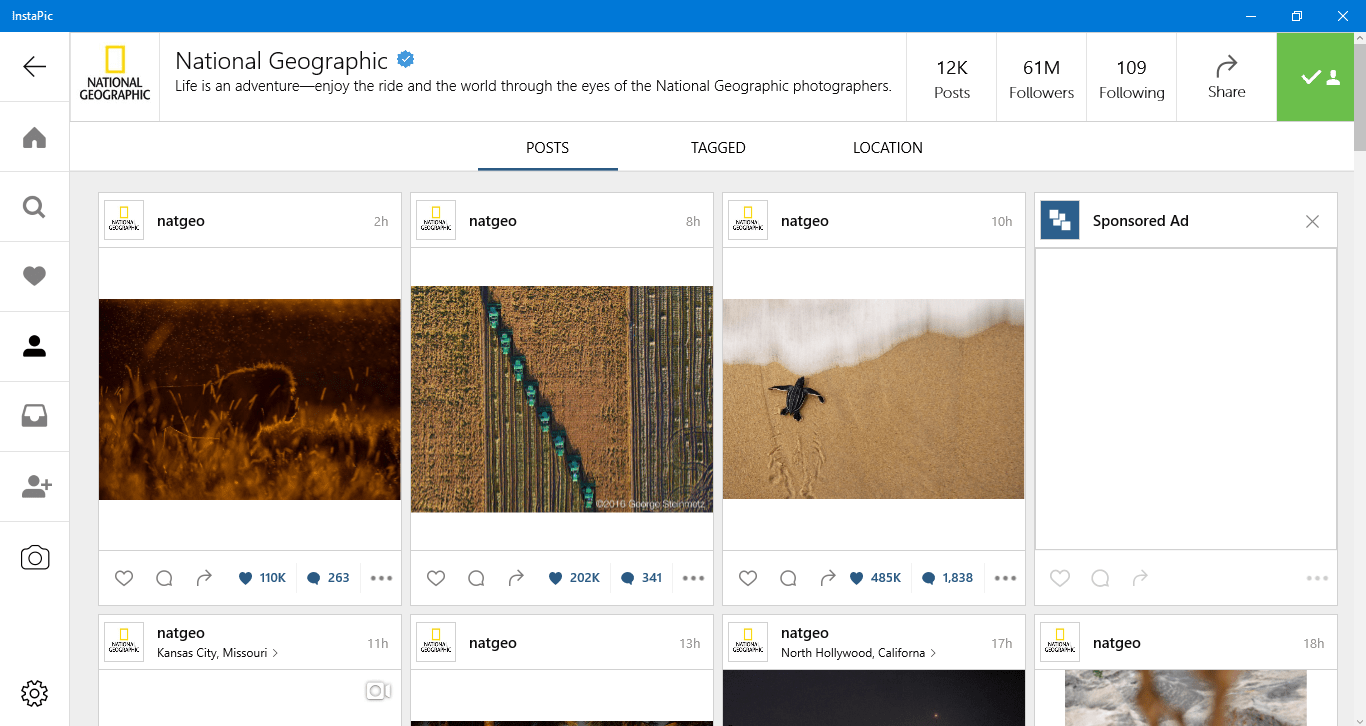View 341 comments on the 8h post

click(640, 578)
